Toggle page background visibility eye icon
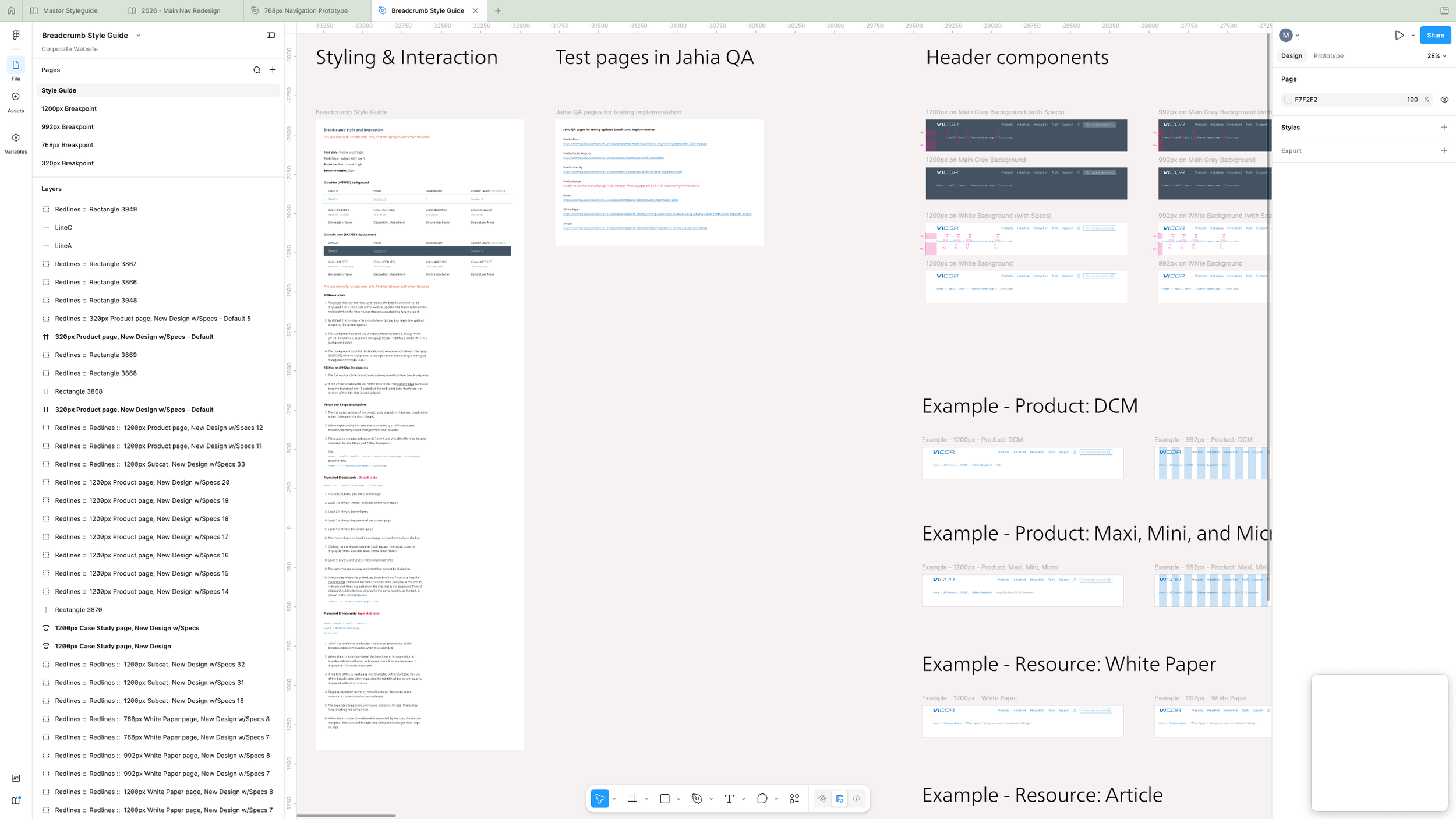 [1444, 100]
